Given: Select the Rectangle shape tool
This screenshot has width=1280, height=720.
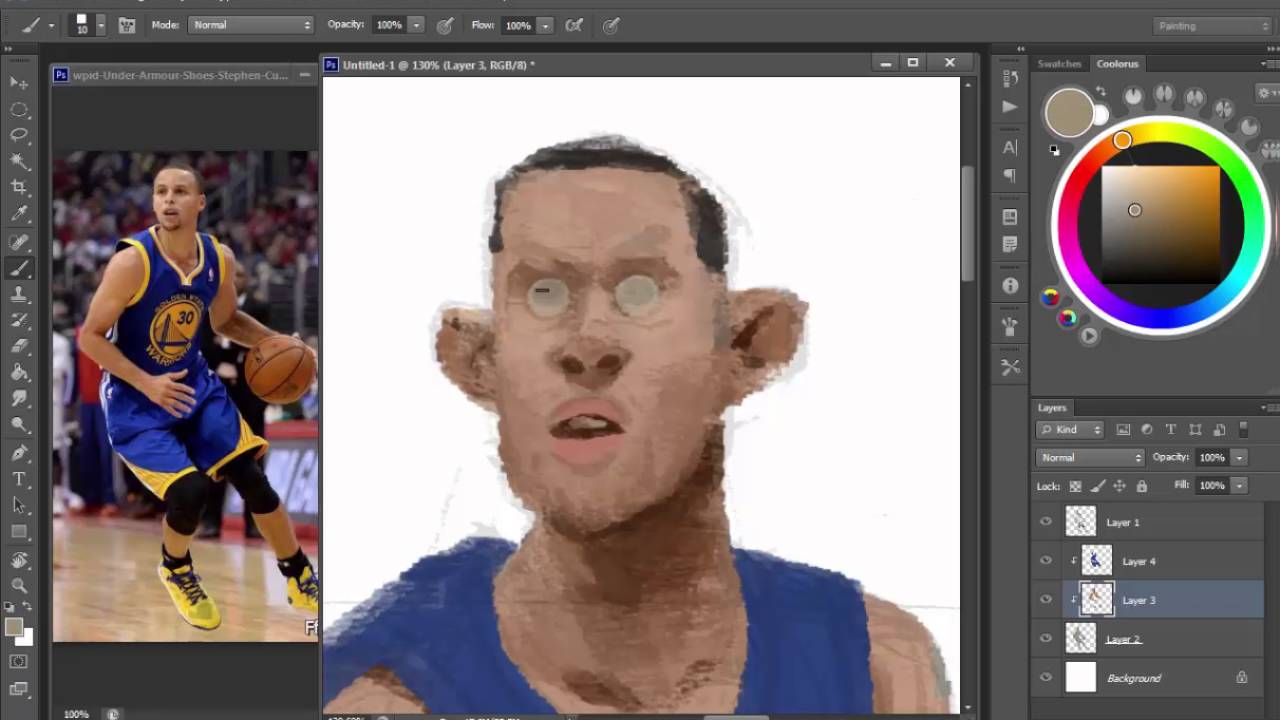Looking at the screenshot, I should [x=19, y=531].
